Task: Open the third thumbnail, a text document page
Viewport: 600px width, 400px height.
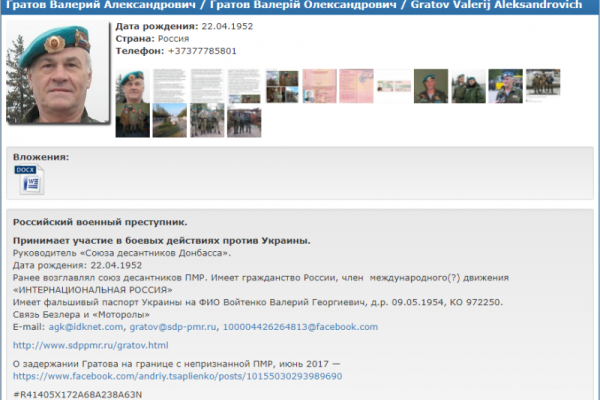Action: pos(207,86)
